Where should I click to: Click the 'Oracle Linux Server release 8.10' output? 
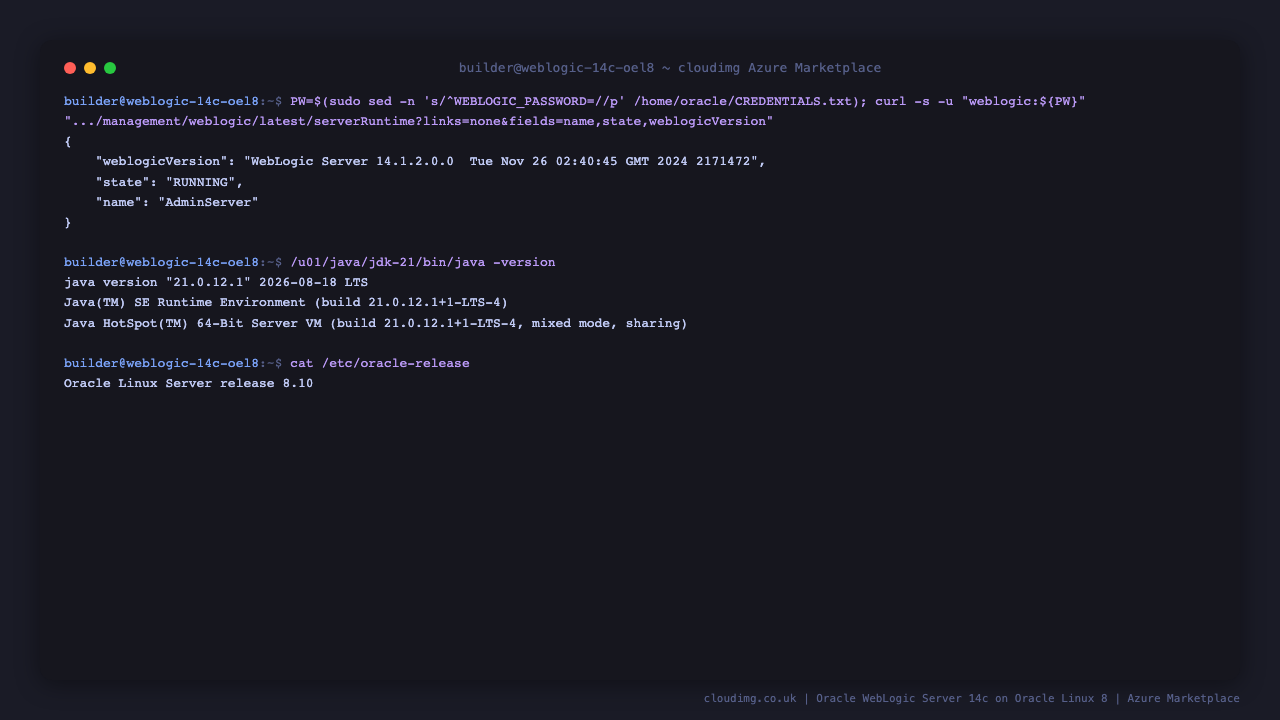[189, 383]
